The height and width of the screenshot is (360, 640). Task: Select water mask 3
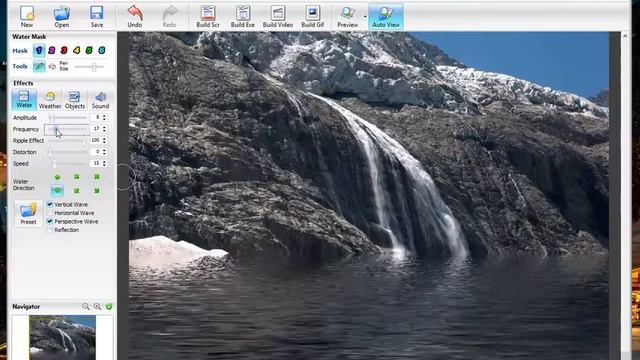click(64, 51)
